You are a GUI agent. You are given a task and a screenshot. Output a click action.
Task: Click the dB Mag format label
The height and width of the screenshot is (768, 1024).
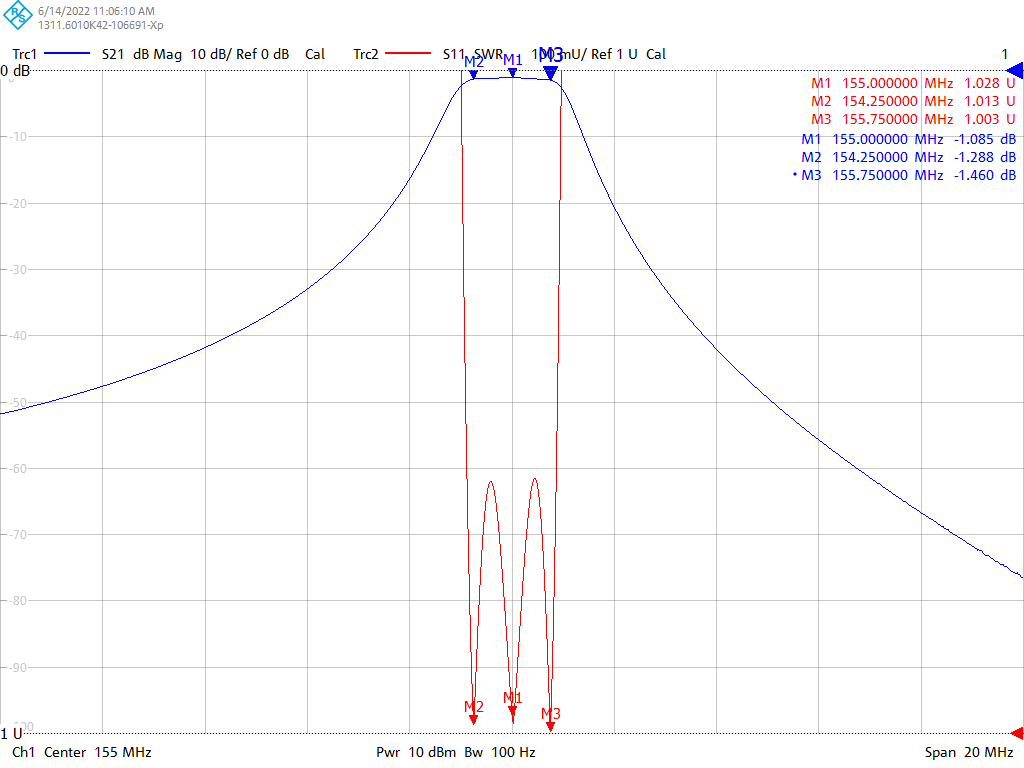click(x=157, y=54)
